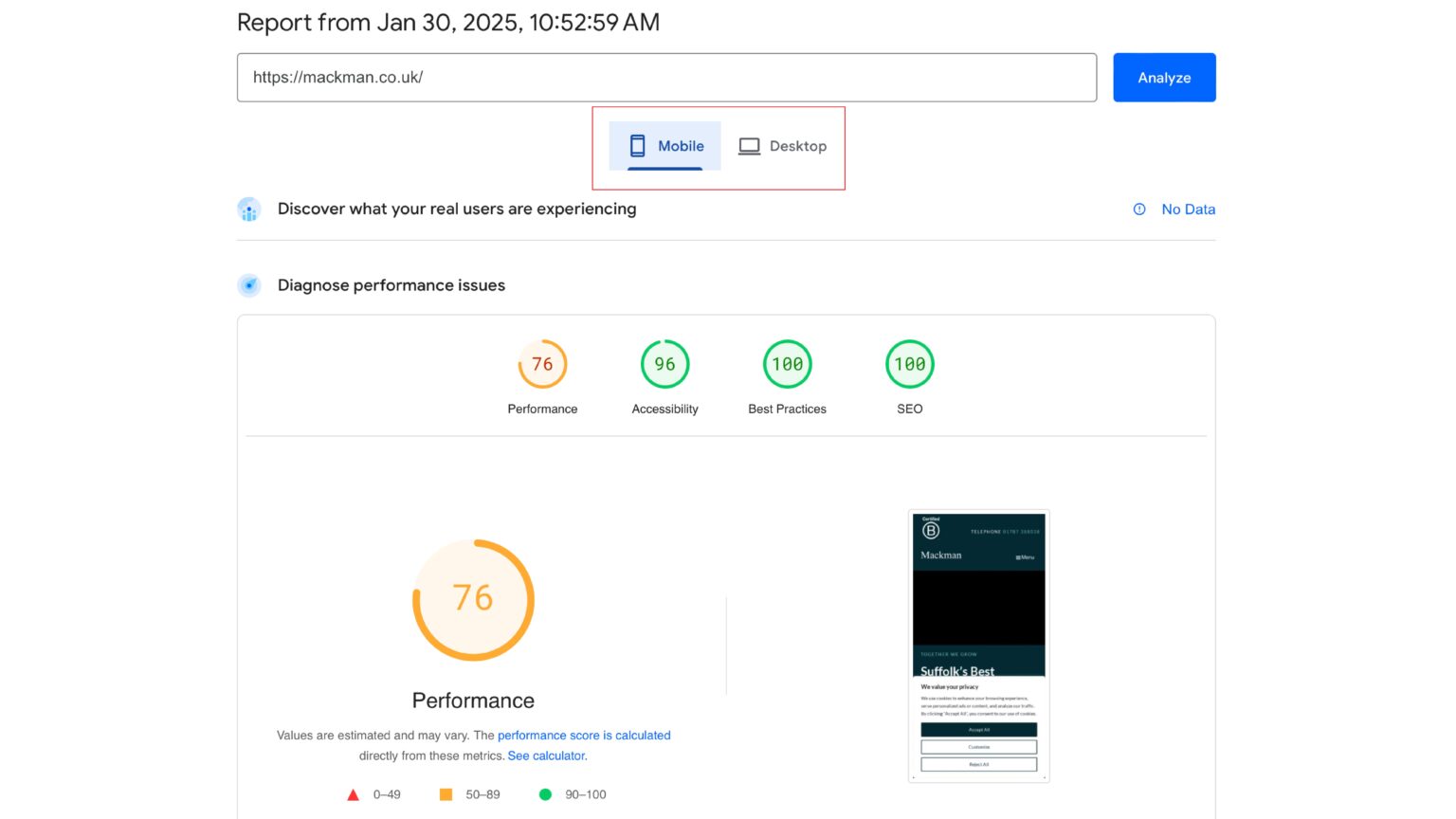Click the Analyze button

1164,77
